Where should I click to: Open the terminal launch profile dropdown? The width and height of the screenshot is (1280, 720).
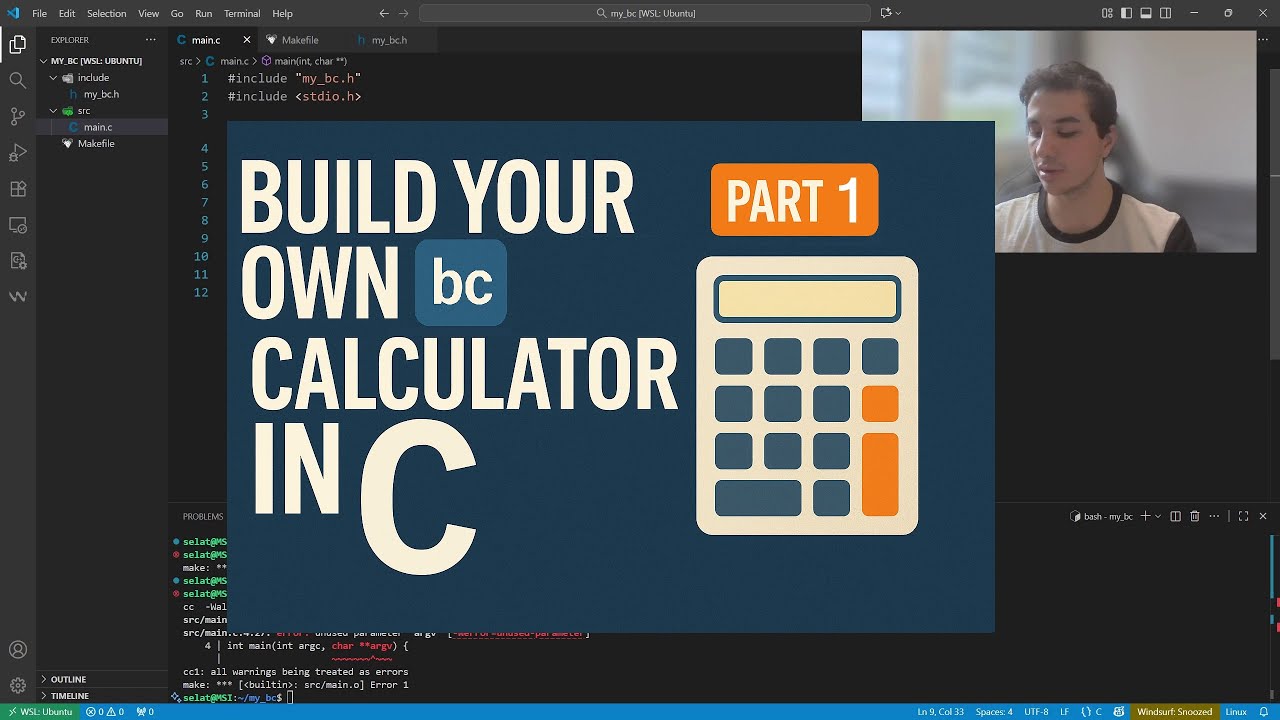(x=1158, y=516)
